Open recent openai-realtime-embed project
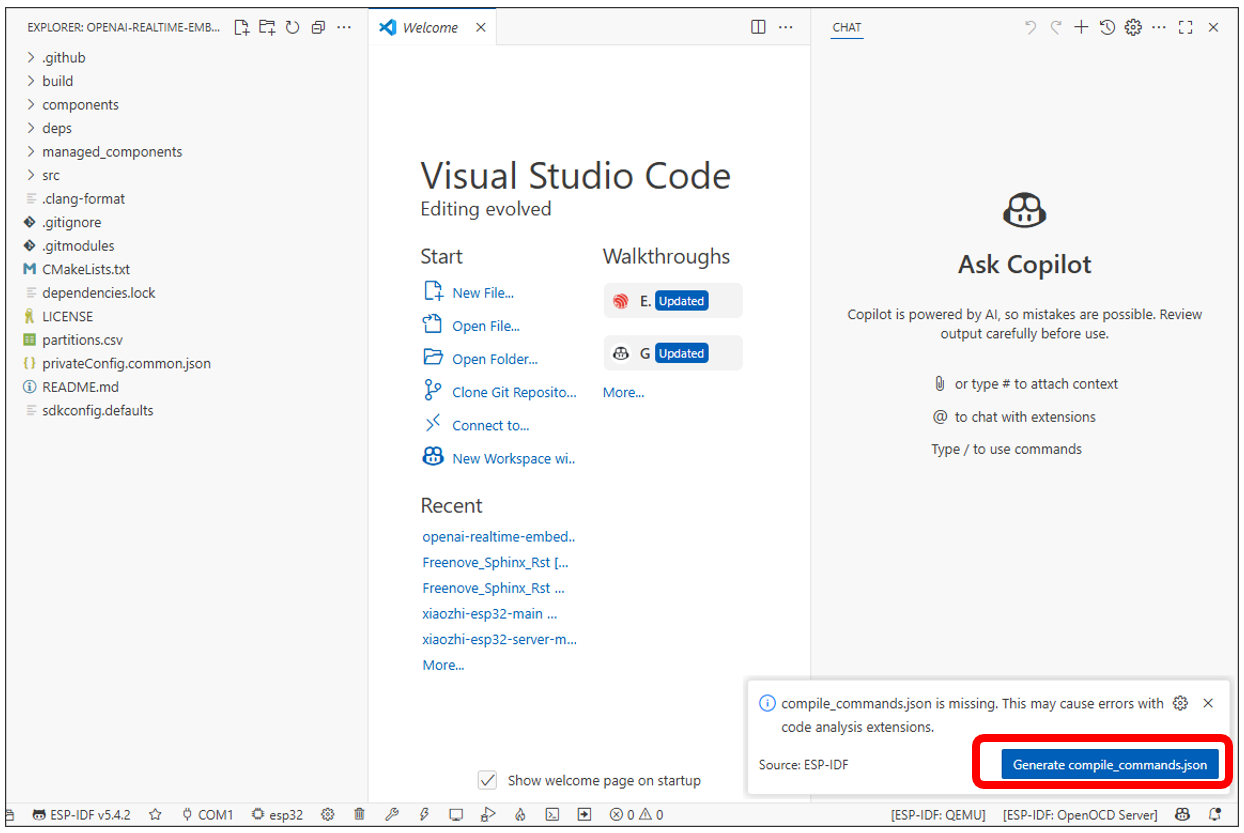Viewport: 1244px width, 833px height. coord(499,537)
